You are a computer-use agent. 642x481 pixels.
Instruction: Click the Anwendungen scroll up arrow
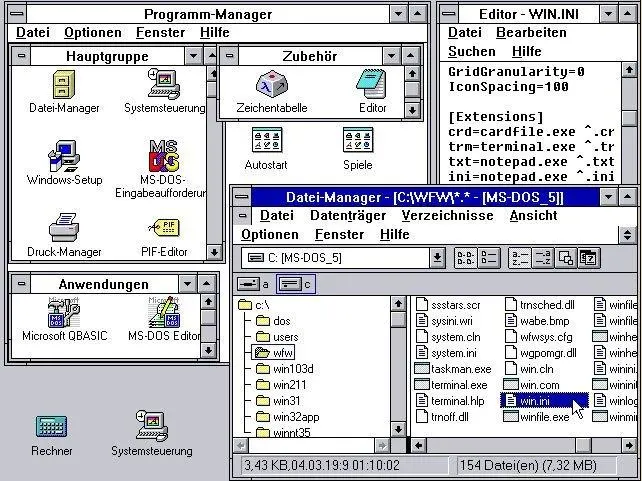(x=208, y=302)
